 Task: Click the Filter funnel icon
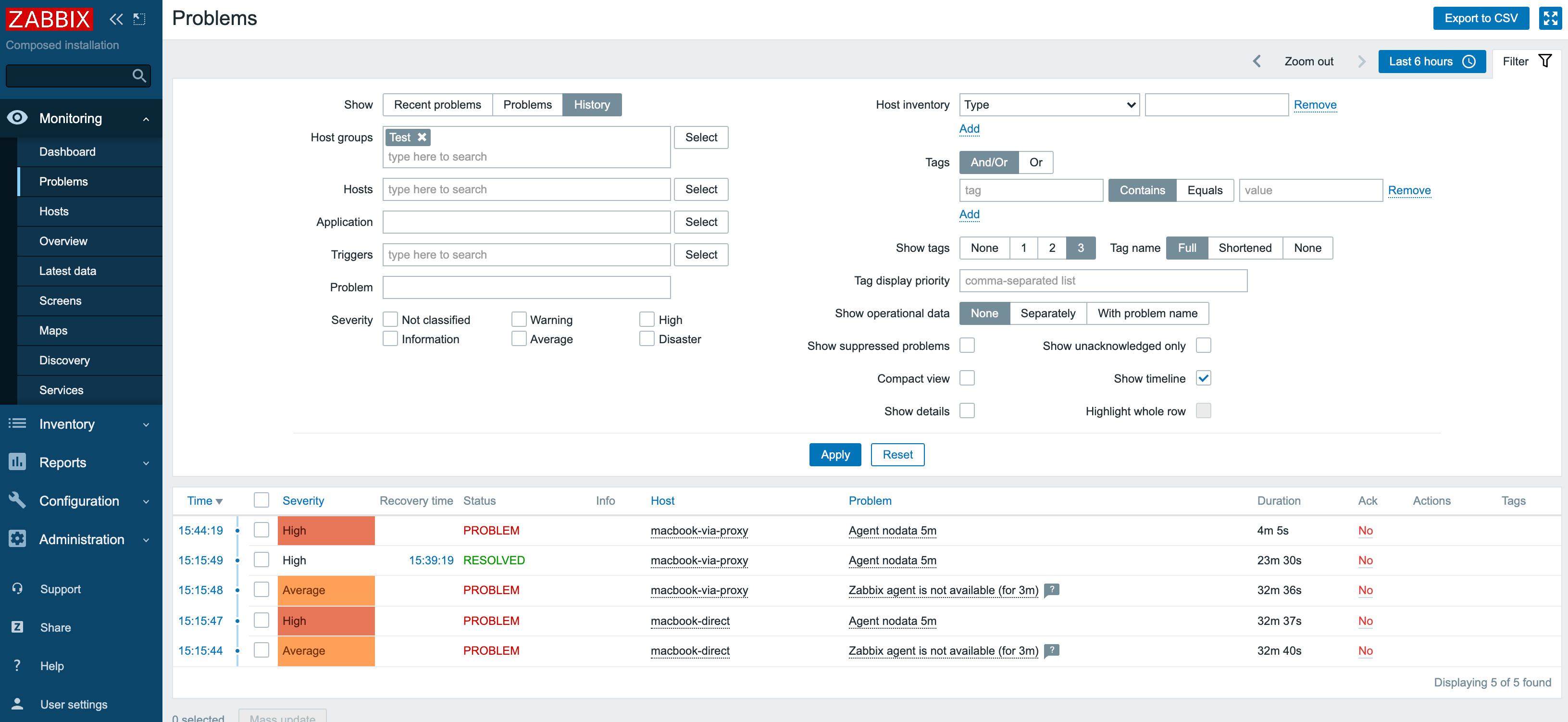[x=1545, y=61]
